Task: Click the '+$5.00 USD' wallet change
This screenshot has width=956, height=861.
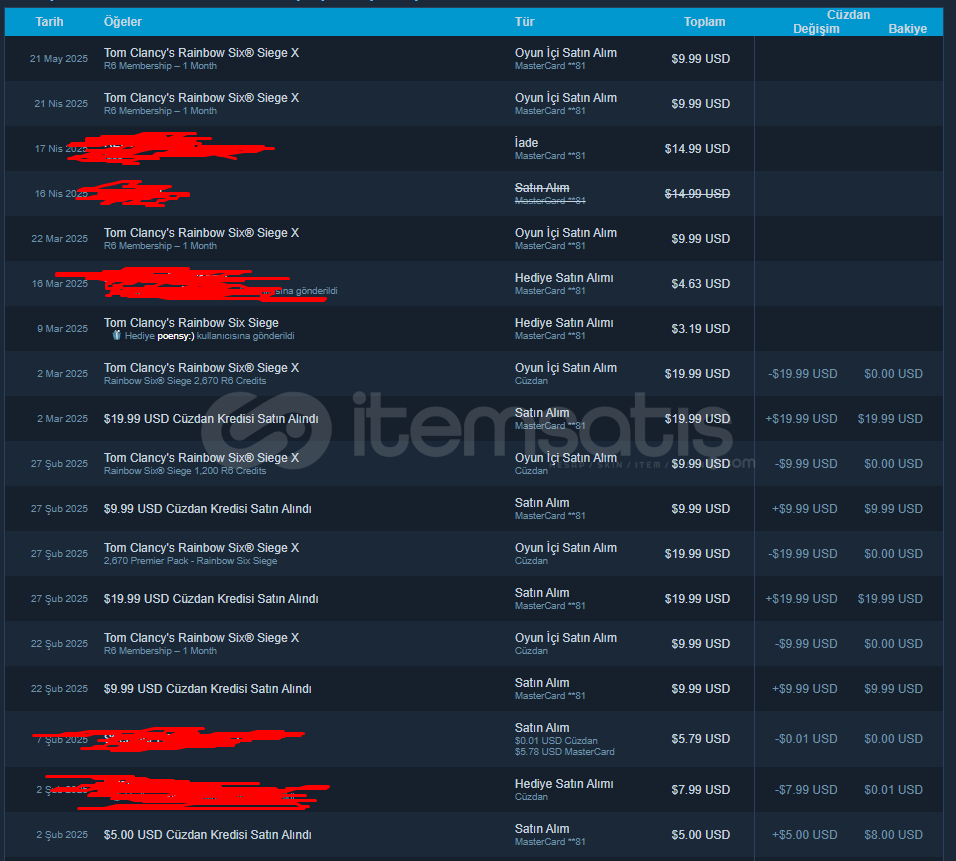Action: point(804,835)
